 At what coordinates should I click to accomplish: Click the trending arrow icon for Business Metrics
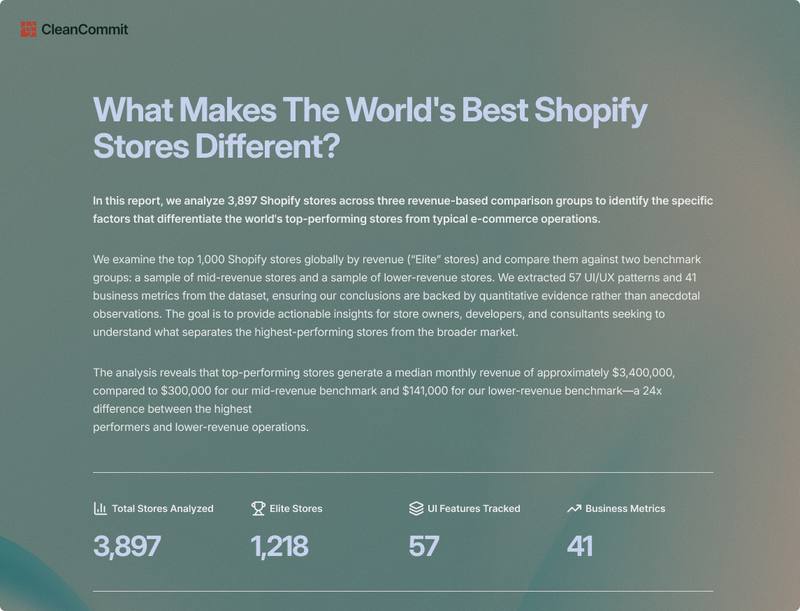[574, 508]
